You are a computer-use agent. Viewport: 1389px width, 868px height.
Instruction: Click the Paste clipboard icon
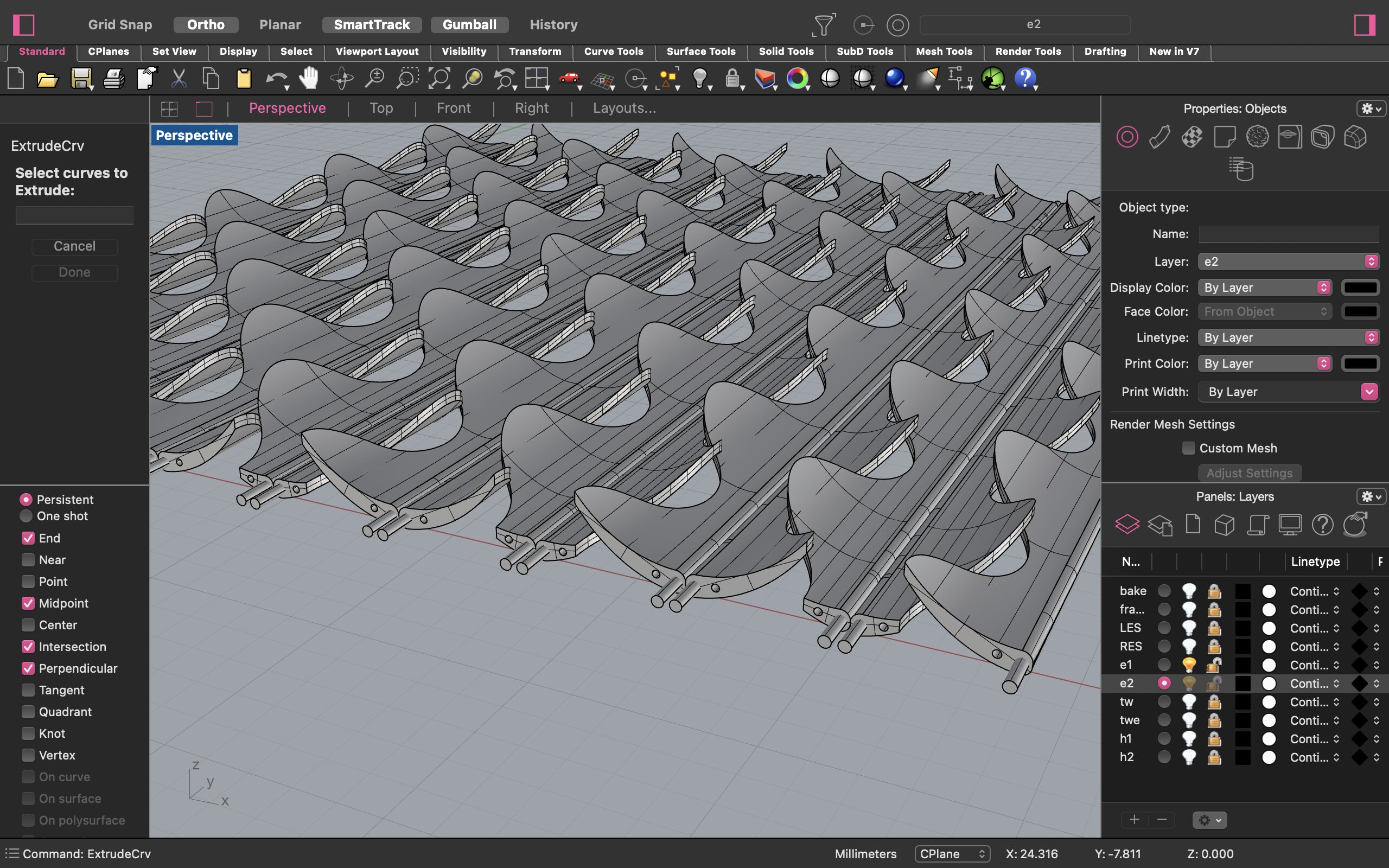(x=244, y=78)
